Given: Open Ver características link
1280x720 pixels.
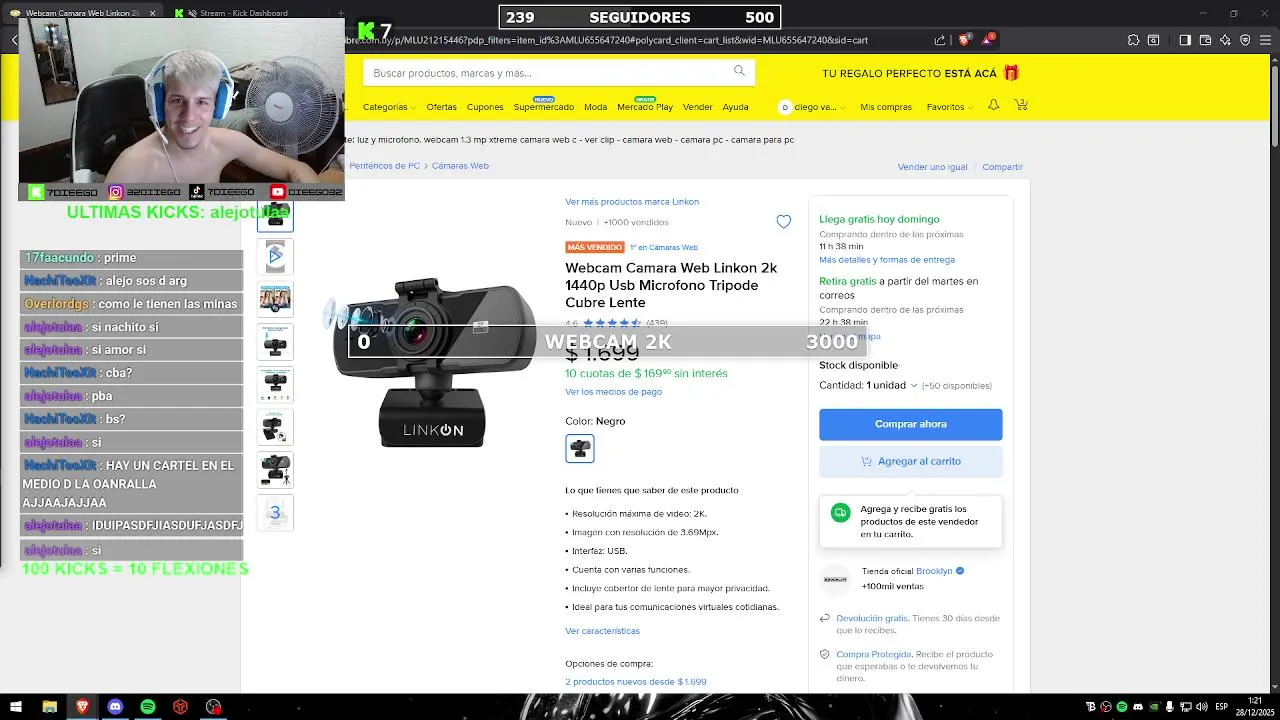Looking at the screenshot, I should [x=602, y=631].
